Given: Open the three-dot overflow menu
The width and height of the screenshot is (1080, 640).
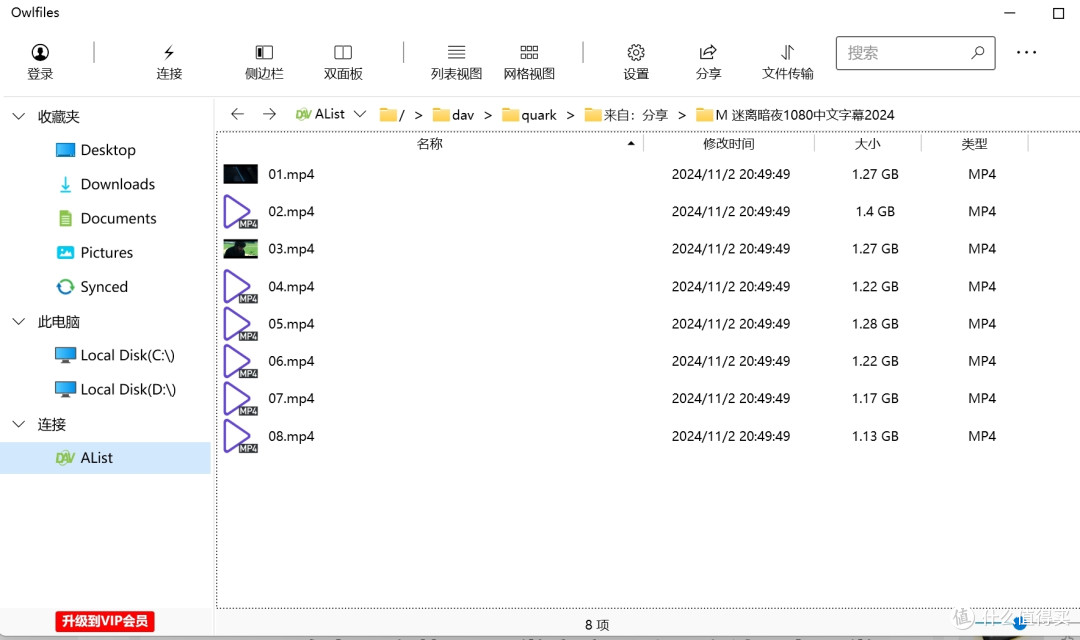Looking at the screenshot, I should 1027,52.
